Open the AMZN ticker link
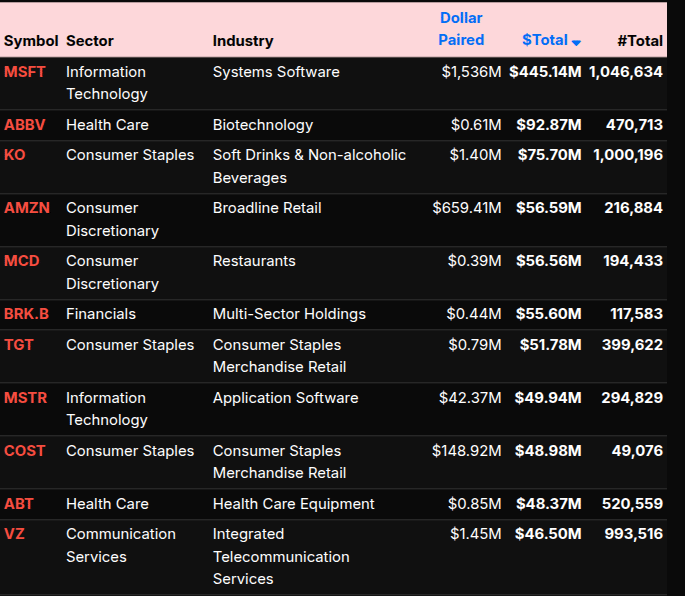 pos(27,208)
